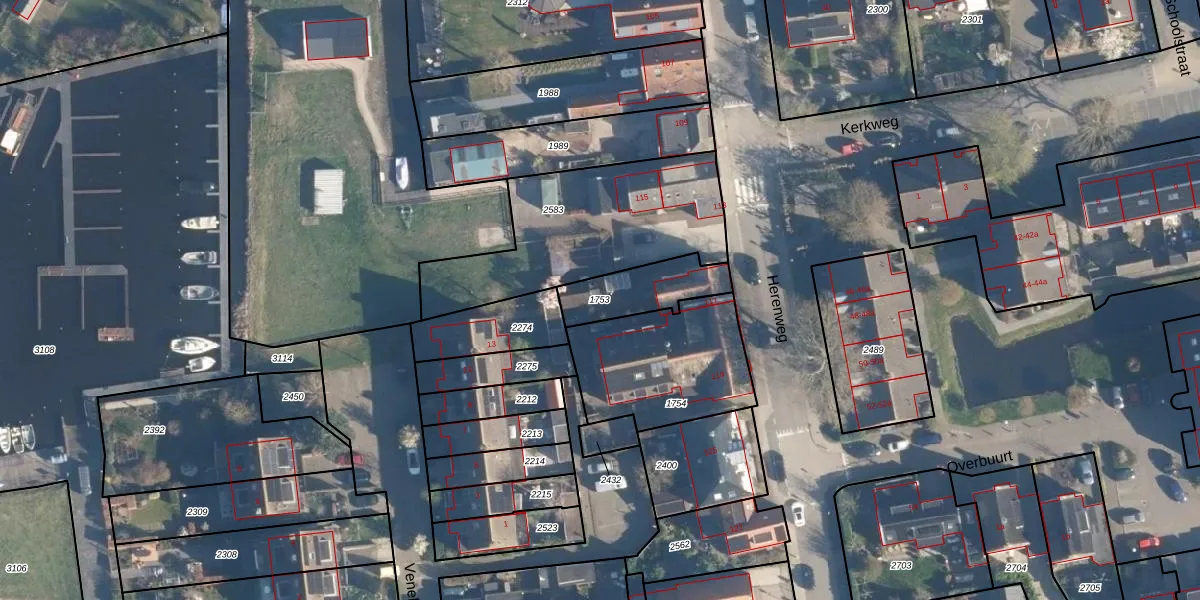This screenshot has height=600, width=1200.
Task: Click parcel number 1753
Action: point(600,299)
